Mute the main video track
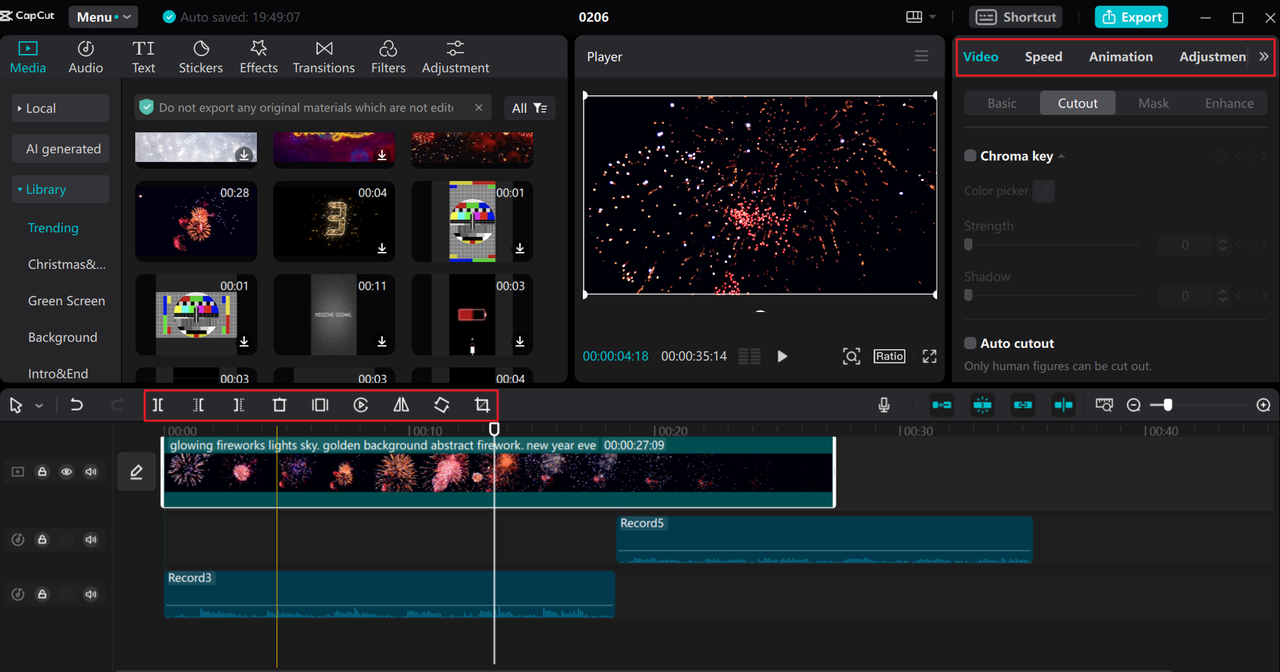 point(91,472)
